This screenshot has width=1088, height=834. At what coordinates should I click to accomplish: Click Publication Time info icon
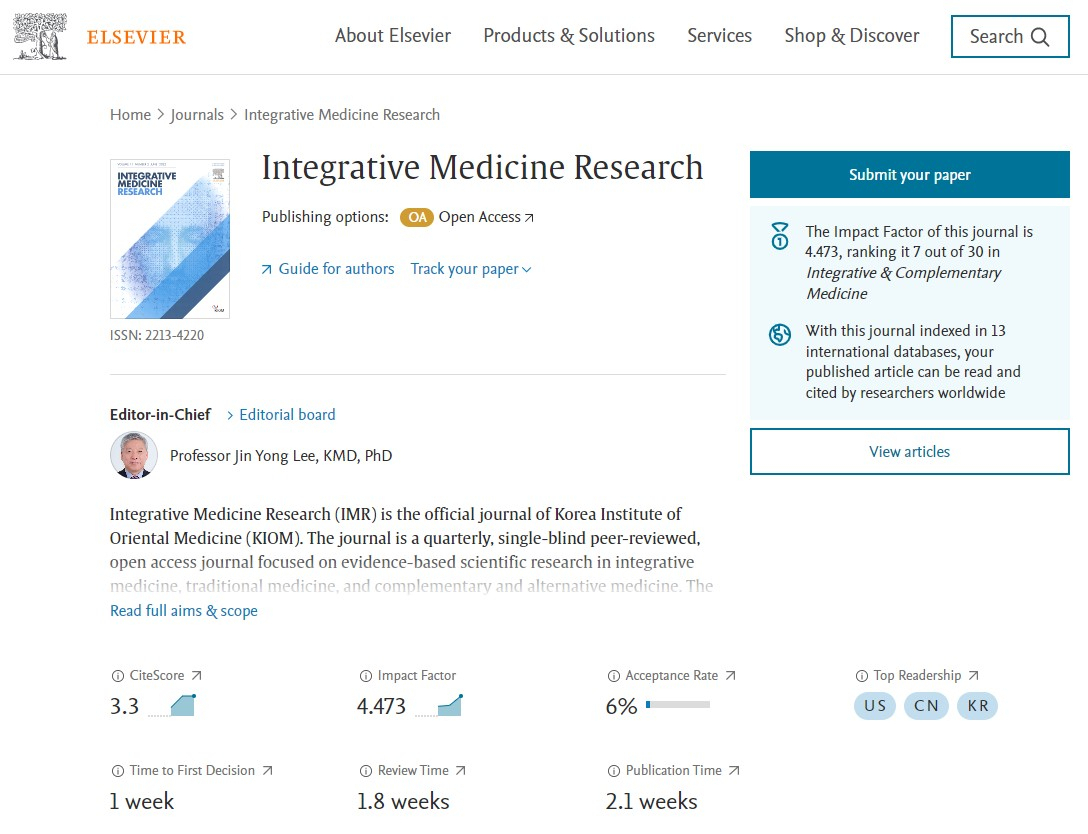[613, 771]
